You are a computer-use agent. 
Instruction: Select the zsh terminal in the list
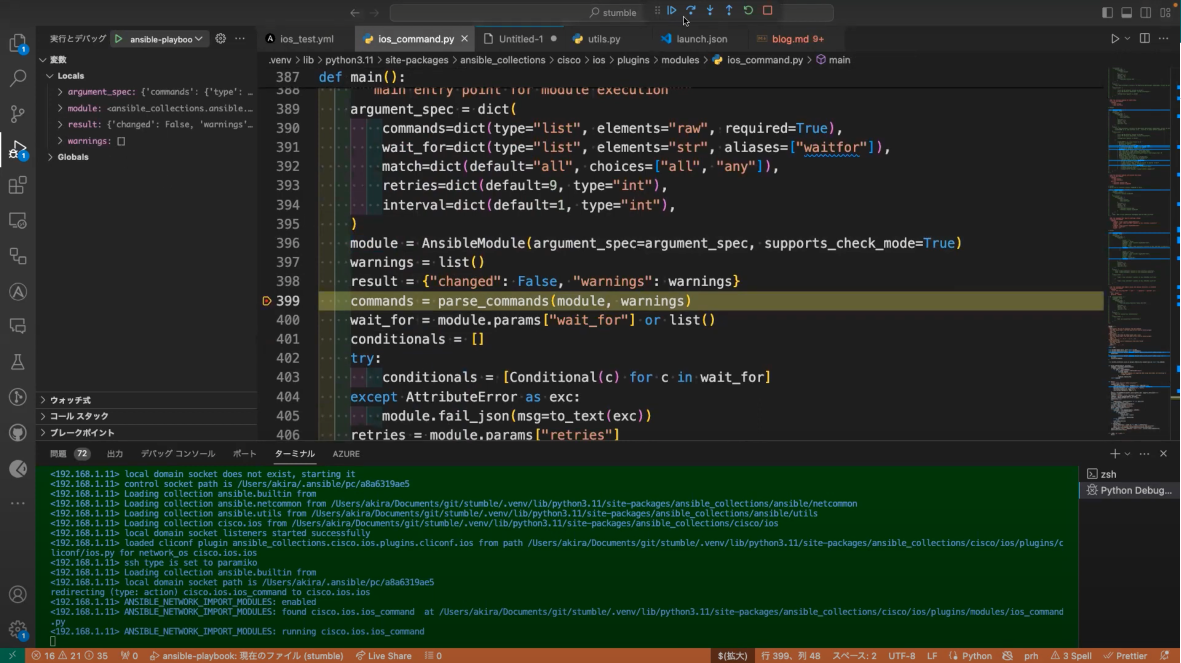point(1108,474)
